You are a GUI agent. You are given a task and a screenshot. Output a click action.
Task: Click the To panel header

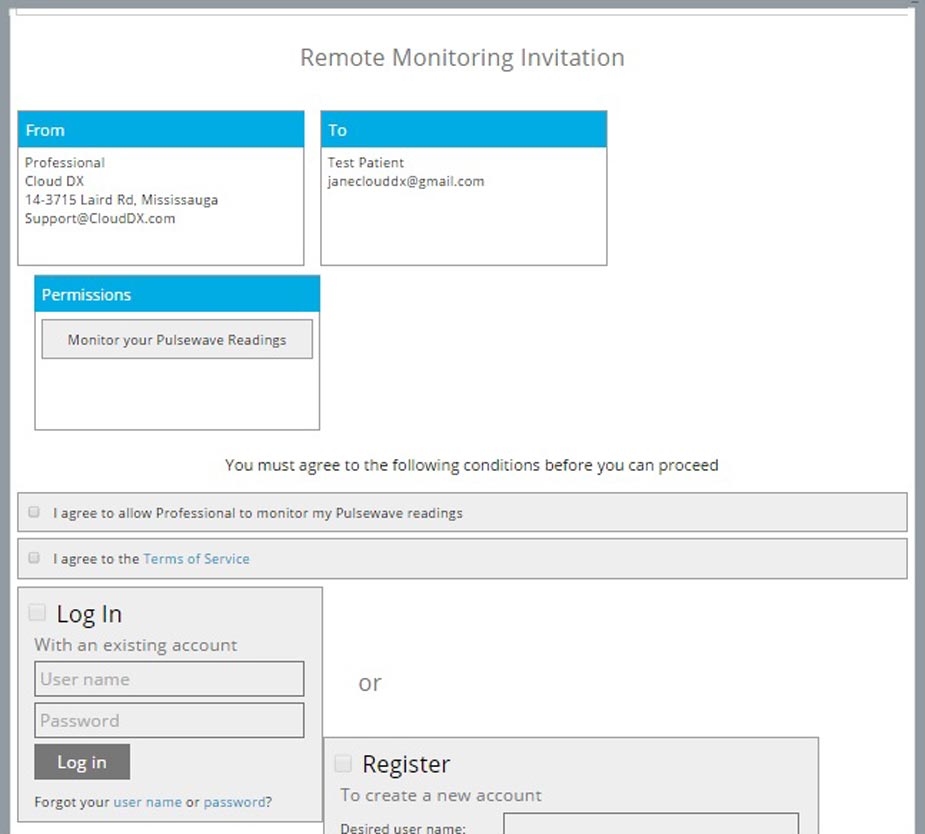[x=464, y=130]
